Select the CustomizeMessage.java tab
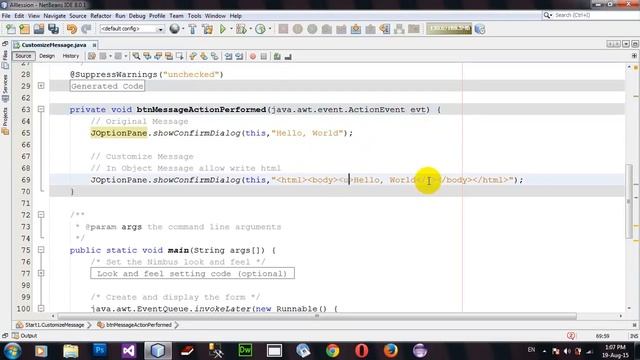Viewport: 640px width, 360px height. point(53,45)
